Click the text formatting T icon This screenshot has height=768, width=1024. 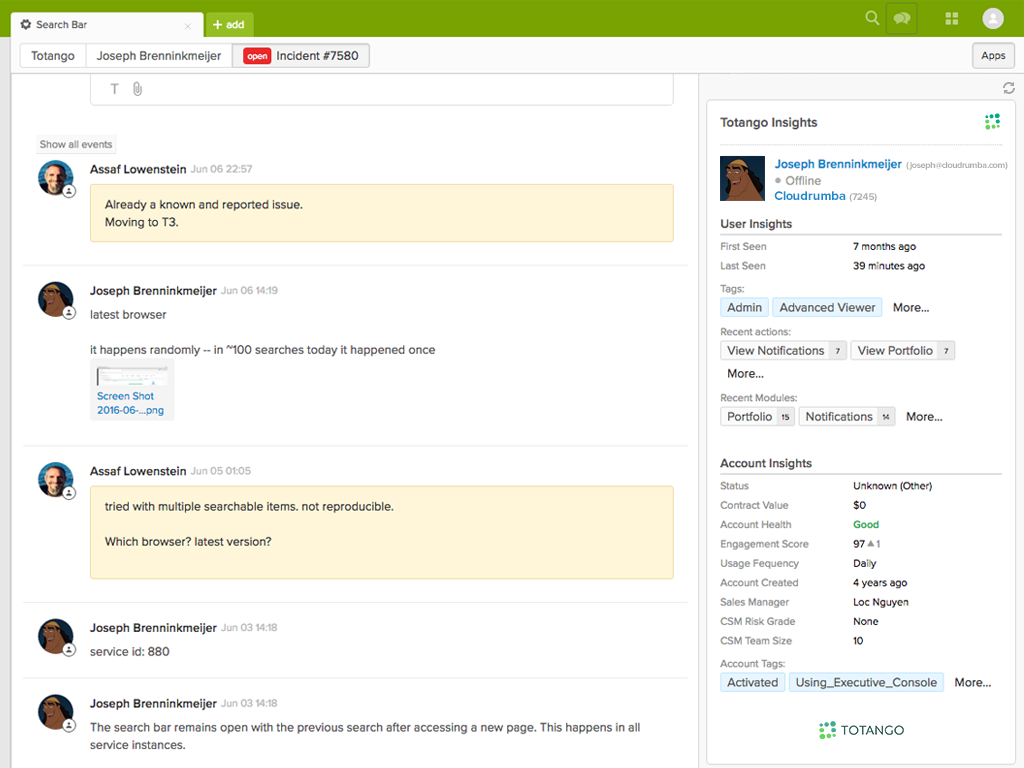[114, 89]
